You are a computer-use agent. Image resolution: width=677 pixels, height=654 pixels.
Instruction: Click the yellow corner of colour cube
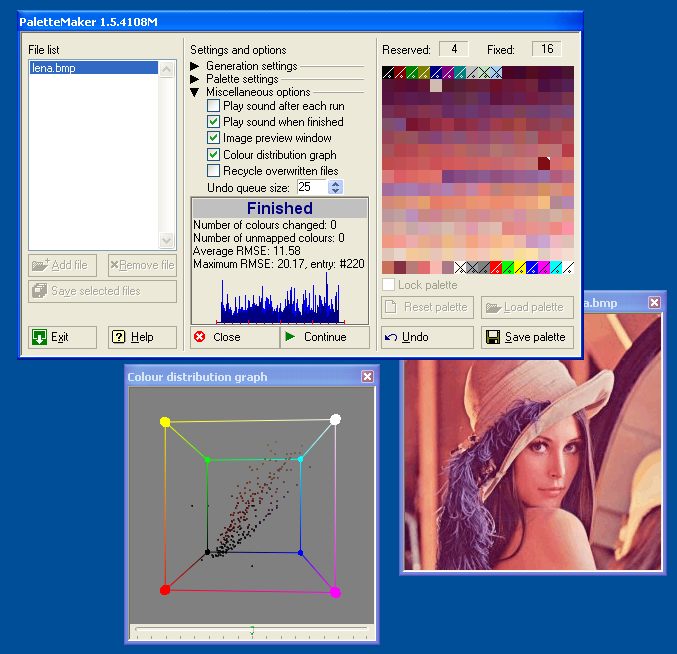(x=165, y=422)
